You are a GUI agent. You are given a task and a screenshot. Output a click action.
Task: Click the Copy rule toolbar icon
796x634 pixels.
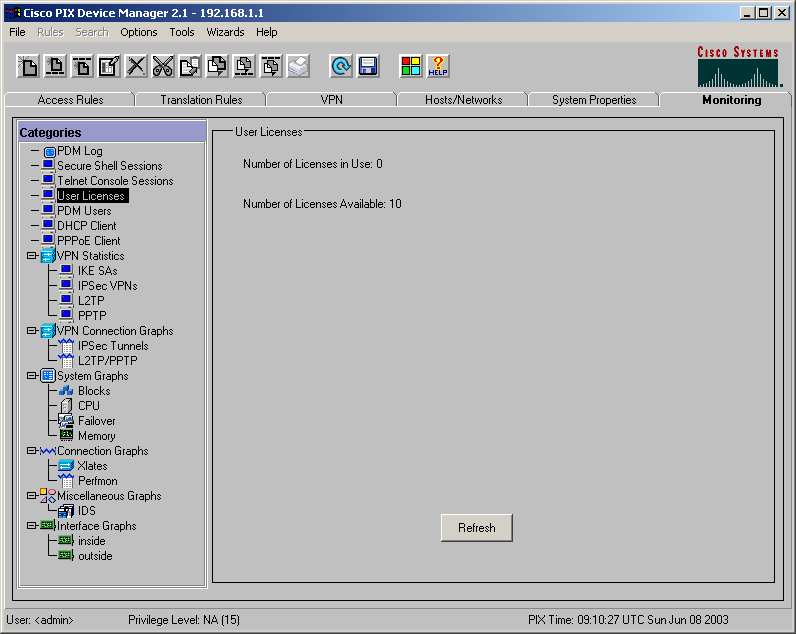click(x=190, y=66)
